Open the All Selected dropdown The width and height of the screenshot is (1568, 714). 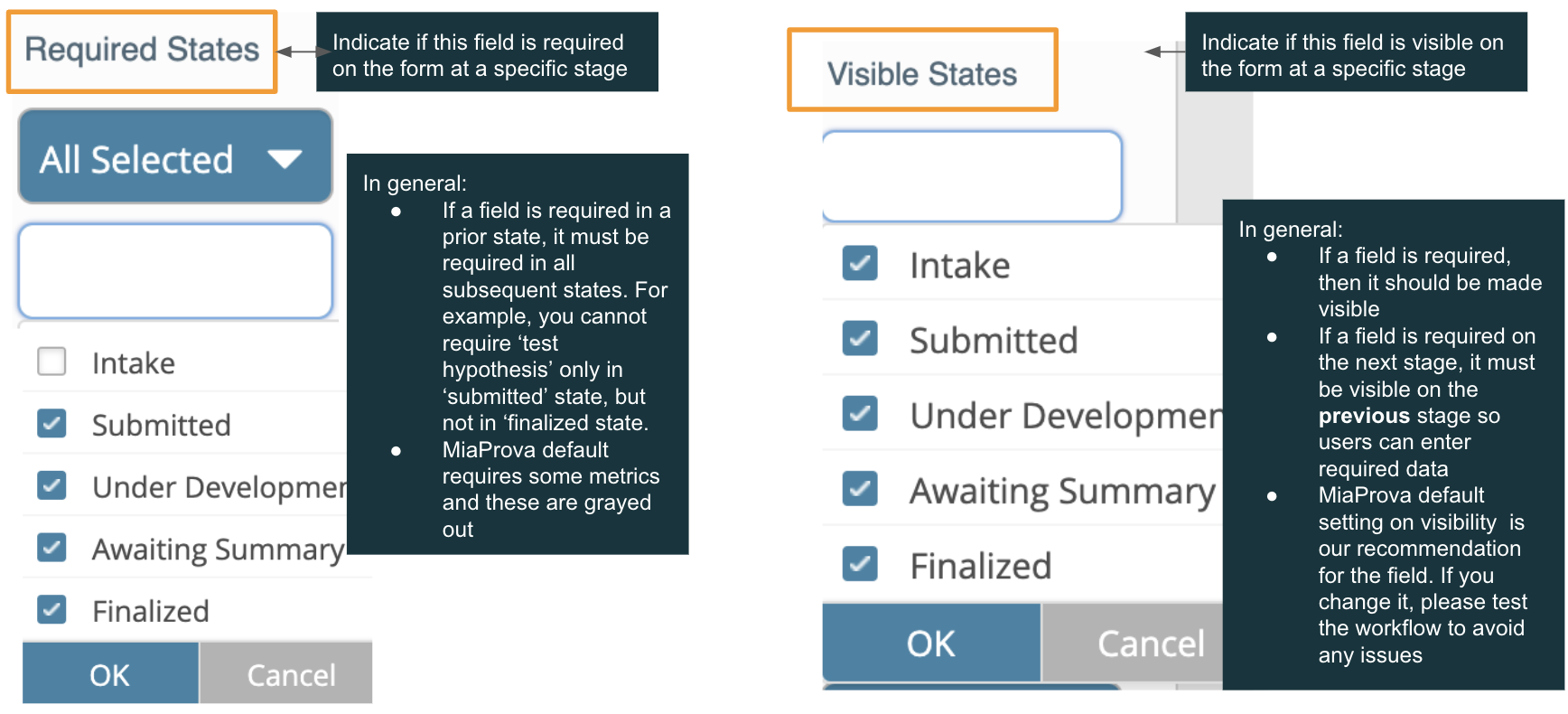point(175,156)
